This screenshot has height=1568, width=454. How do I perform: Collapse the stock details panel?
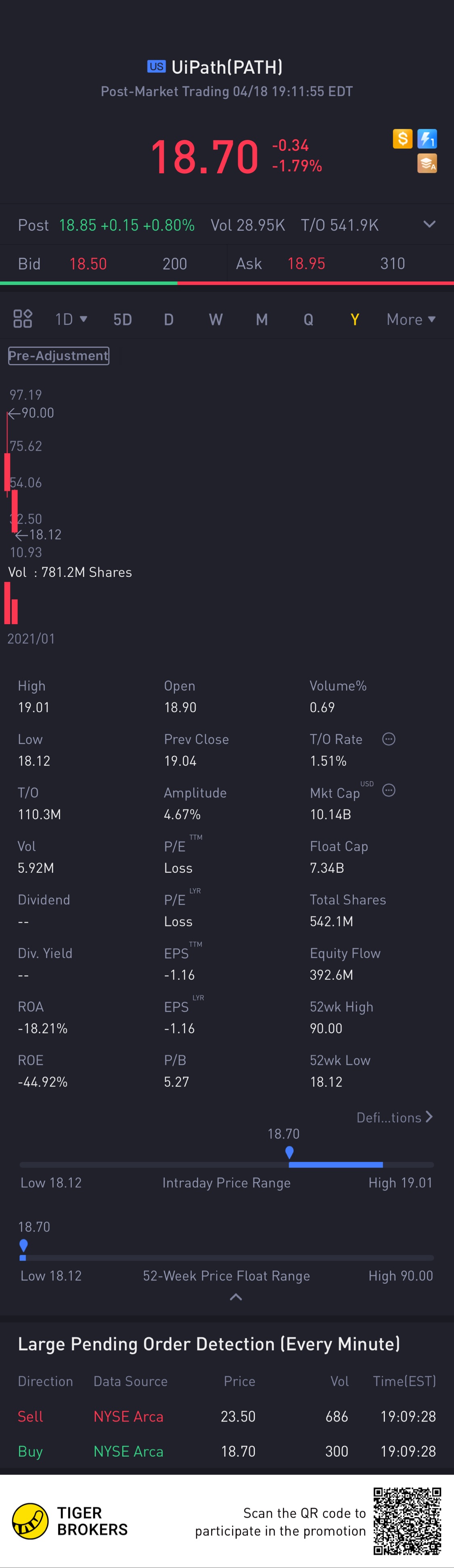(236, 1297)
